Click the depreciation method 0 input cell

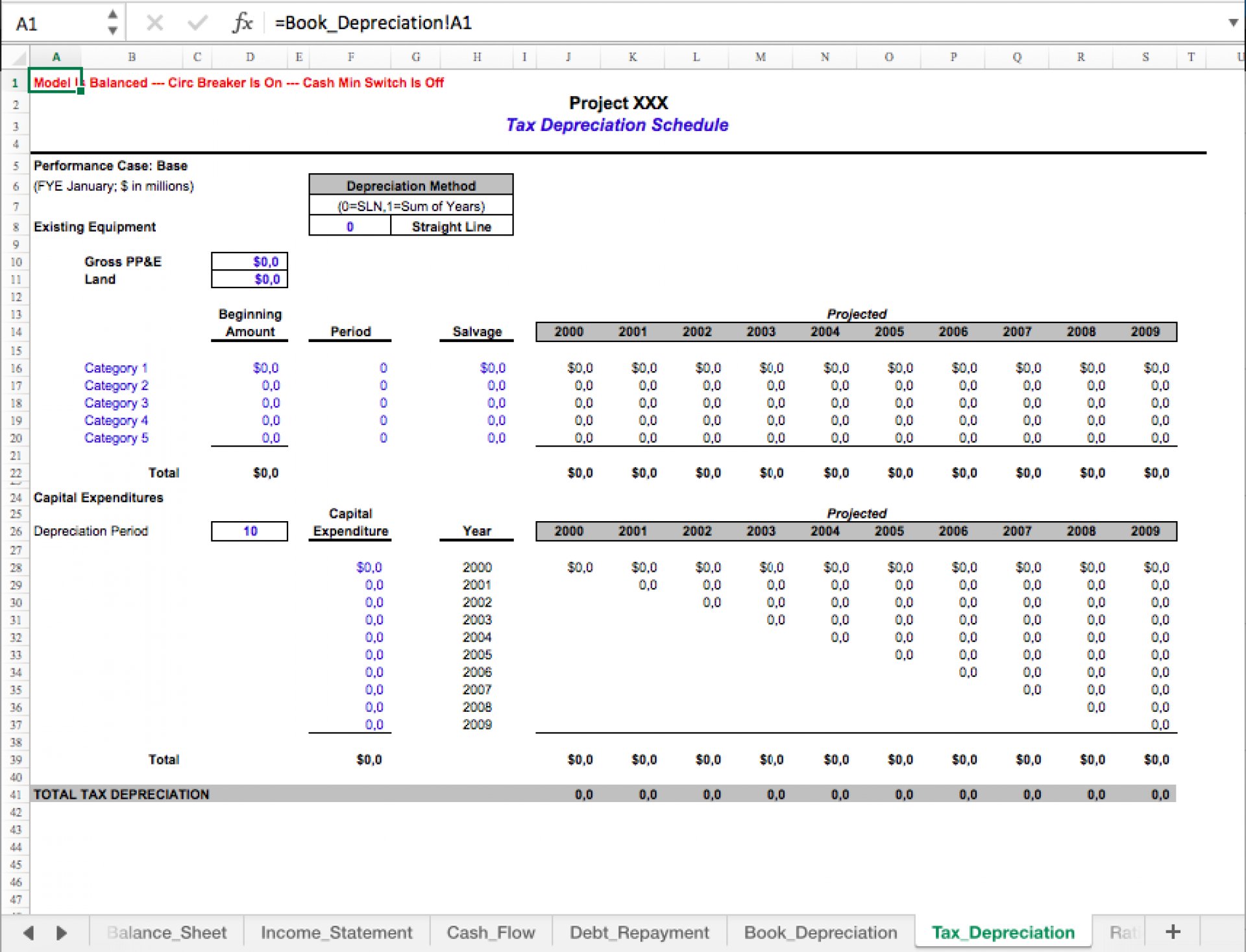(350, 226)
